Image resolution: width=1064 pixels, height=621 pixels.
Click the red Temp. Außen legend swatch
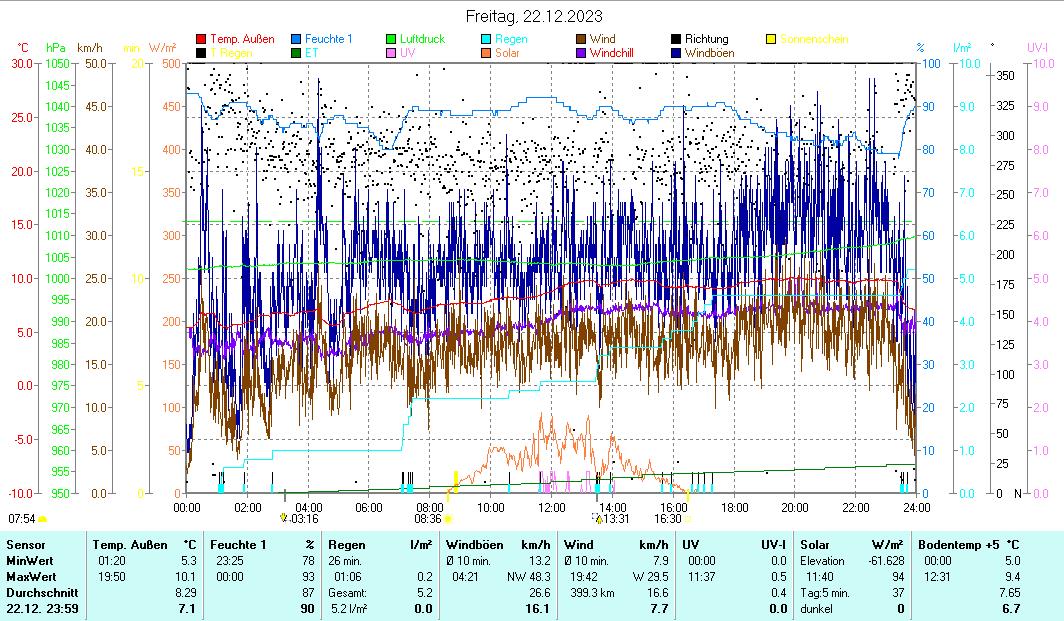point(201,40)
